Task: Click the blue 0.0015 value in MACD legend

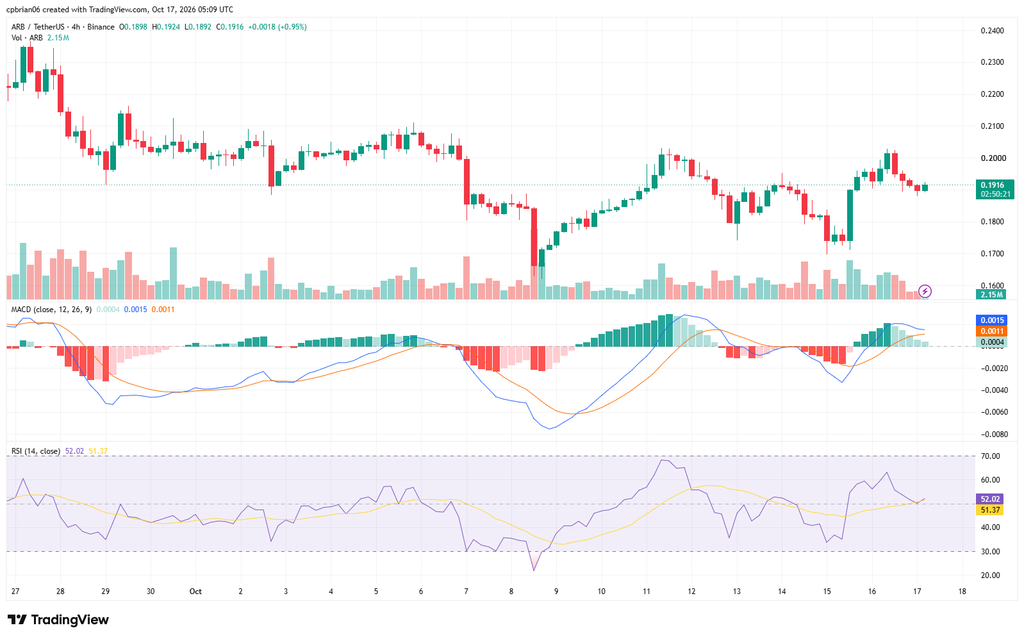Action: click(x=135, y=309)
